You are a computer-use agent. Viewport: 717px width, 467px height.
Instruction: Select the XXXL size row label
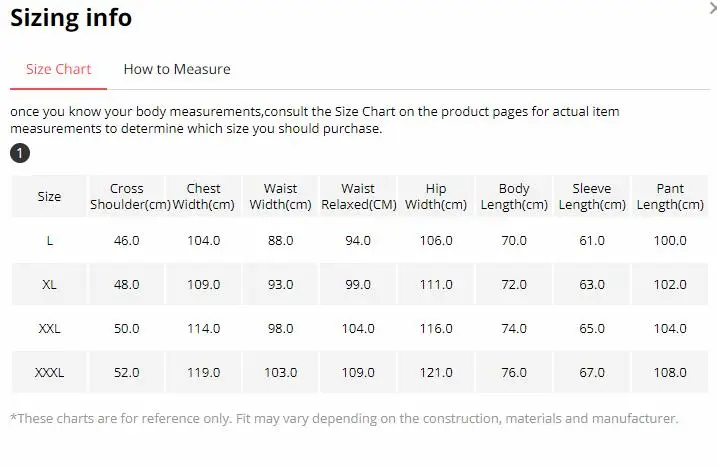tap(49, 372)
